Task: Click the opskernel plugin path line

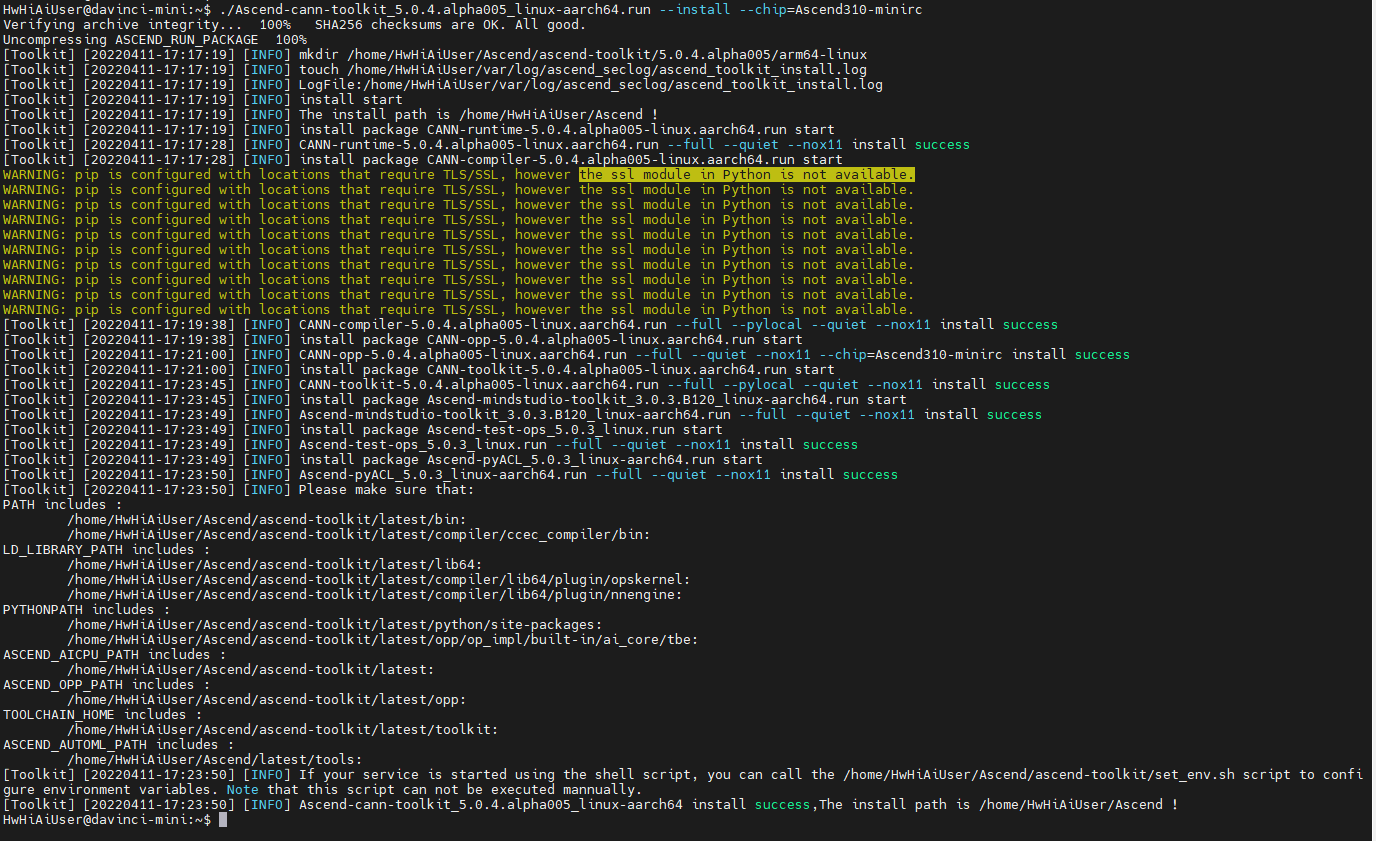Action: click(378, 580)
